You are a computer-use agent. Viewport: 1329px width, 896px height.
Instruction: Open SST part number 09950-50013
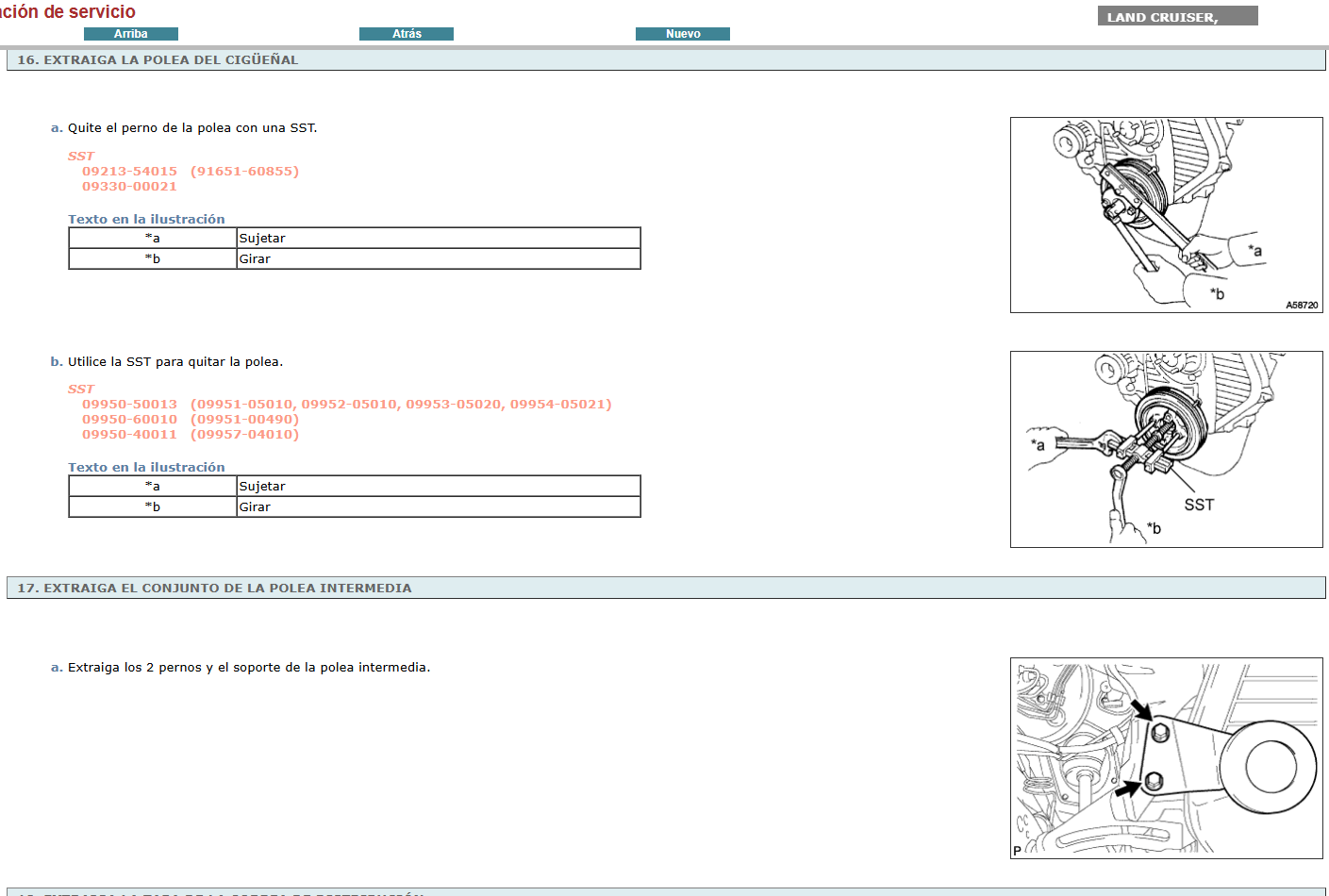tap(129, 405)
